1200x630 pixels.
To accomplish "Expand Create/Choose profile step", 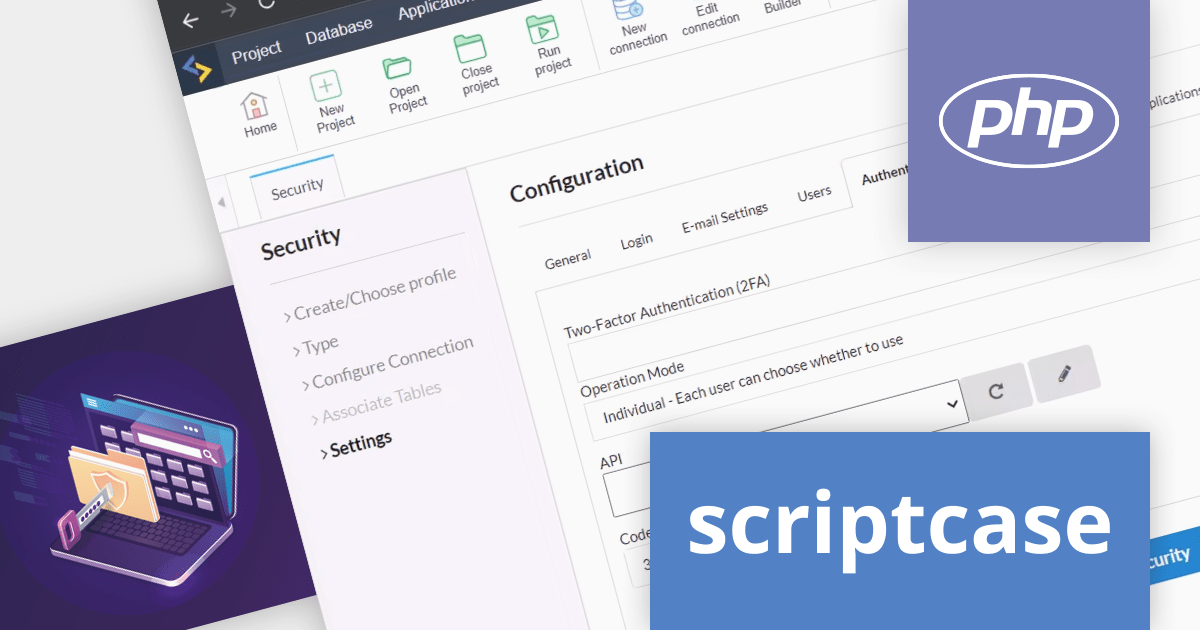I will coord(374,284).
